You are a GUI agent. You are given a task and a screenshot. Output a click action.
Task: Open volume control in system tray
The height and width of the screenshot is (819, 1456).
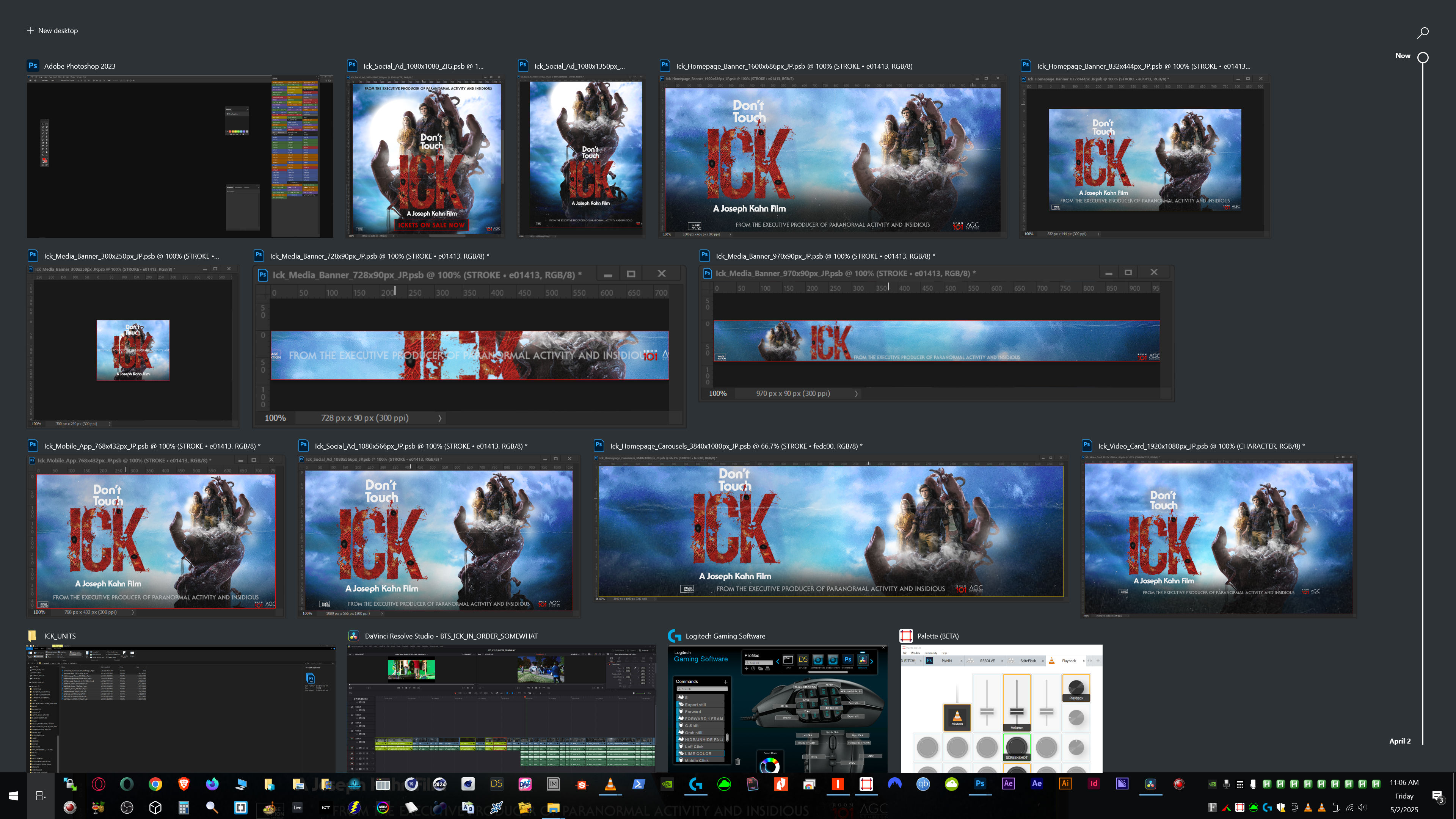[x=1362, y=807]
